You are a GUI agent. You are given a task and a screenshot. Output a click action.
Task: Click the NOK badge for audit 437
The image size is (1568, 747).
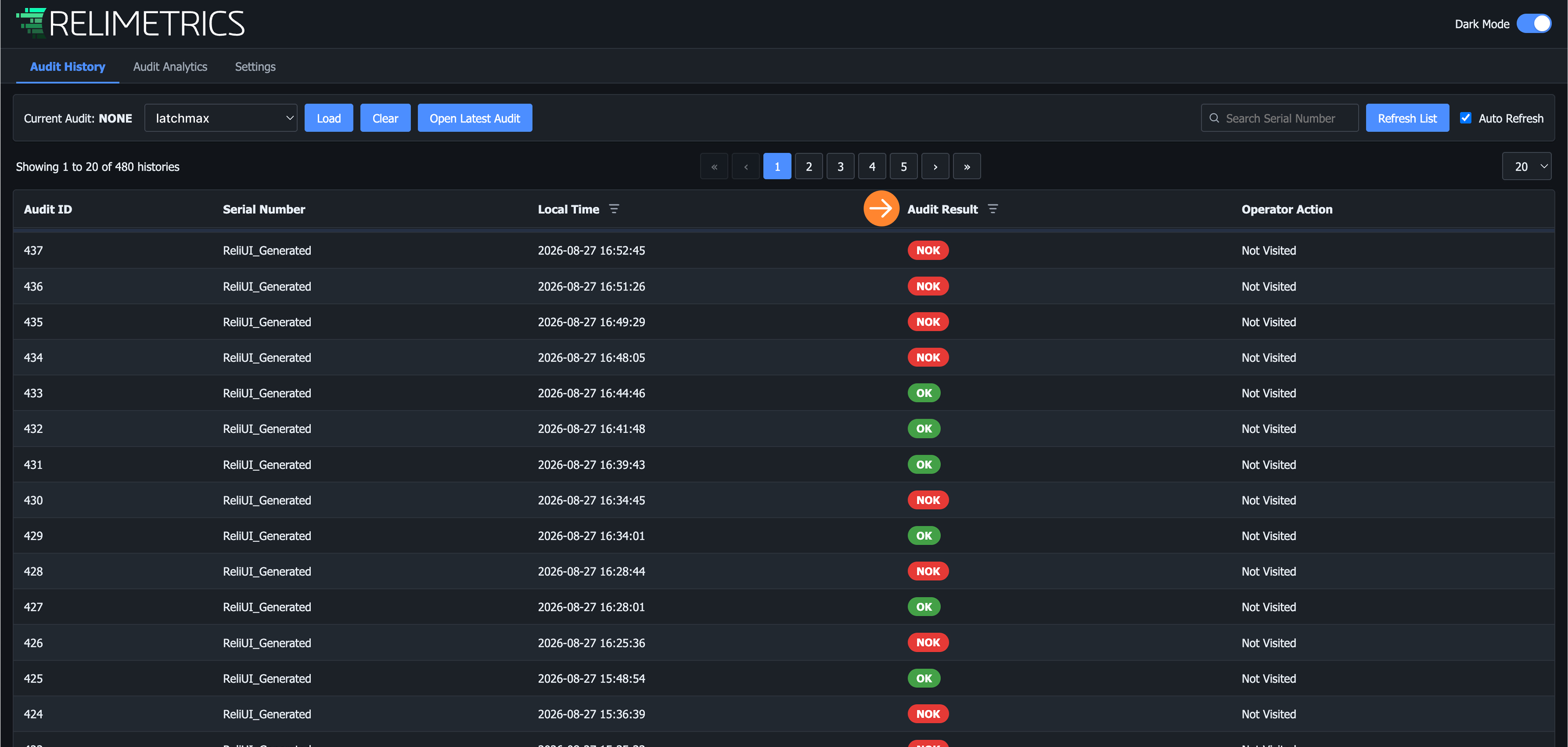(x=928, y=250)
